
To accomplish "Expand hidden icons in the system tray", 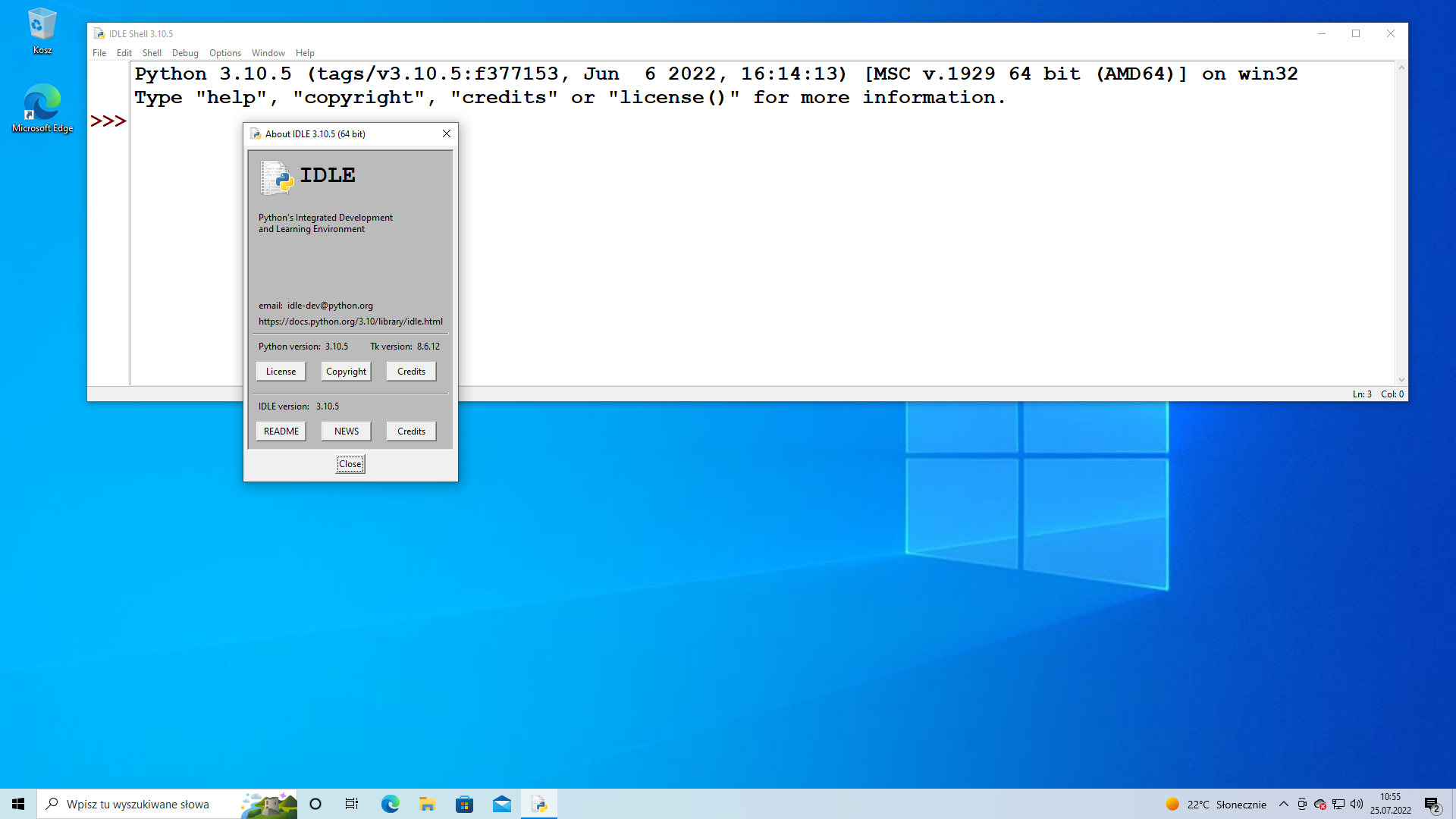I will [1284, 804].
